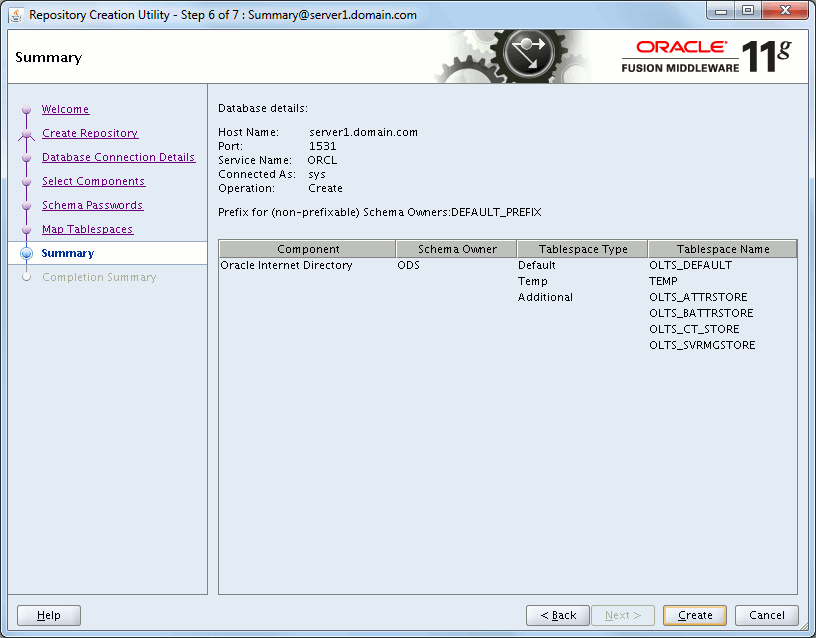Maximize the Repository Creation Utility window
The image size is (816, 638).
[x=748, y=11]
